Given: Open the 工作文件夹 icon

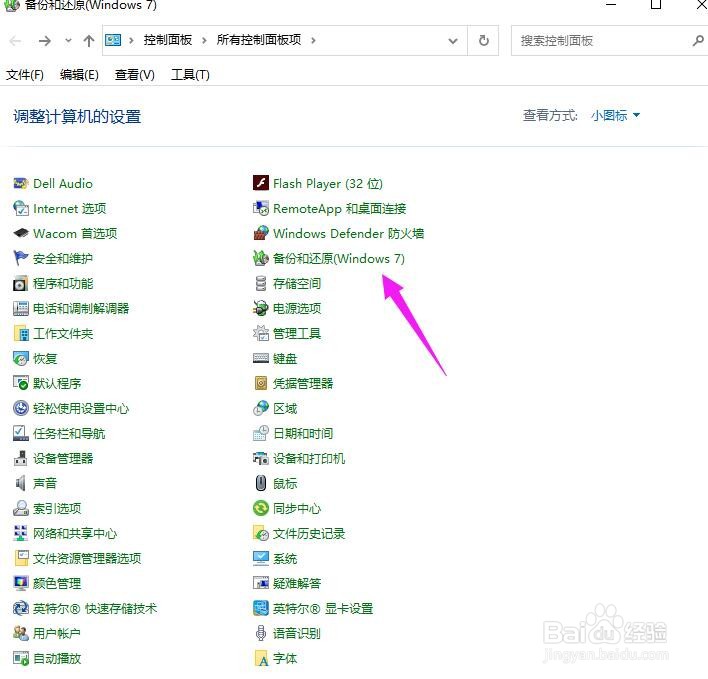Looking at the screenshot, I should [x=20, y=334].
